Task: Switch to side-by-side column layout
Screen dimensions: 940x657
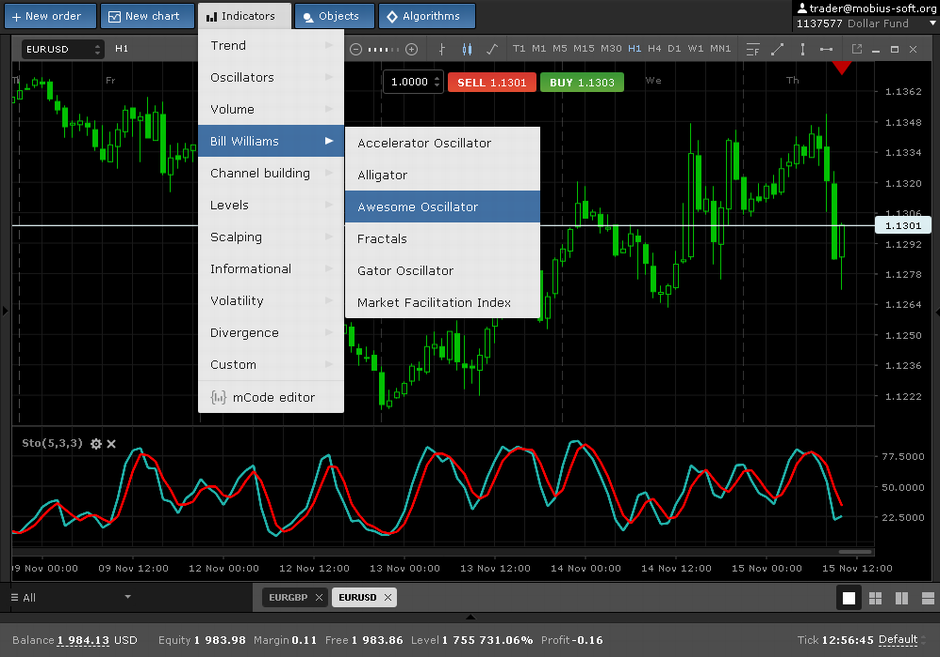Action: (902, 598)
